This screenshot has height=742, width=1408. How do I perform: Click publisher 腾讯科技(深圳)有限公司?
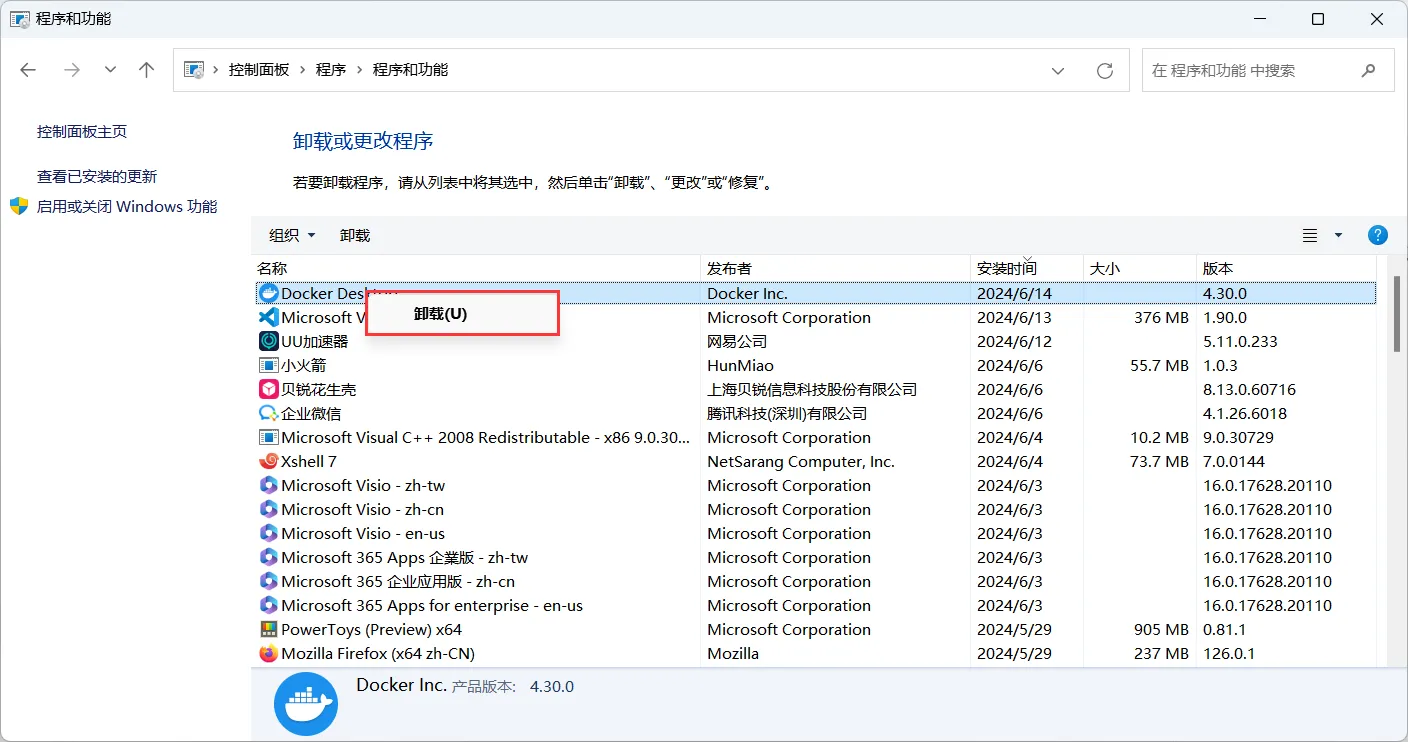(787, 413)
